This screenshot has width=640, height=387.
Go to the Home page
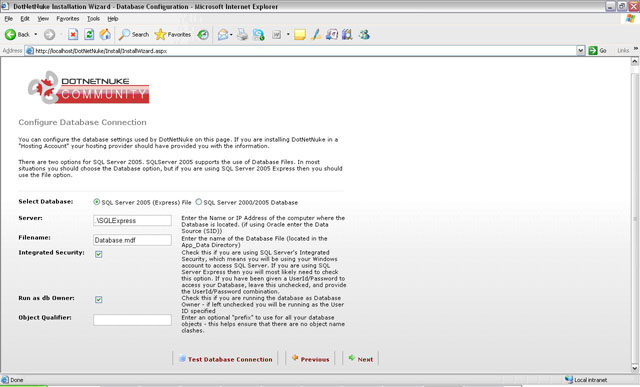105,35
